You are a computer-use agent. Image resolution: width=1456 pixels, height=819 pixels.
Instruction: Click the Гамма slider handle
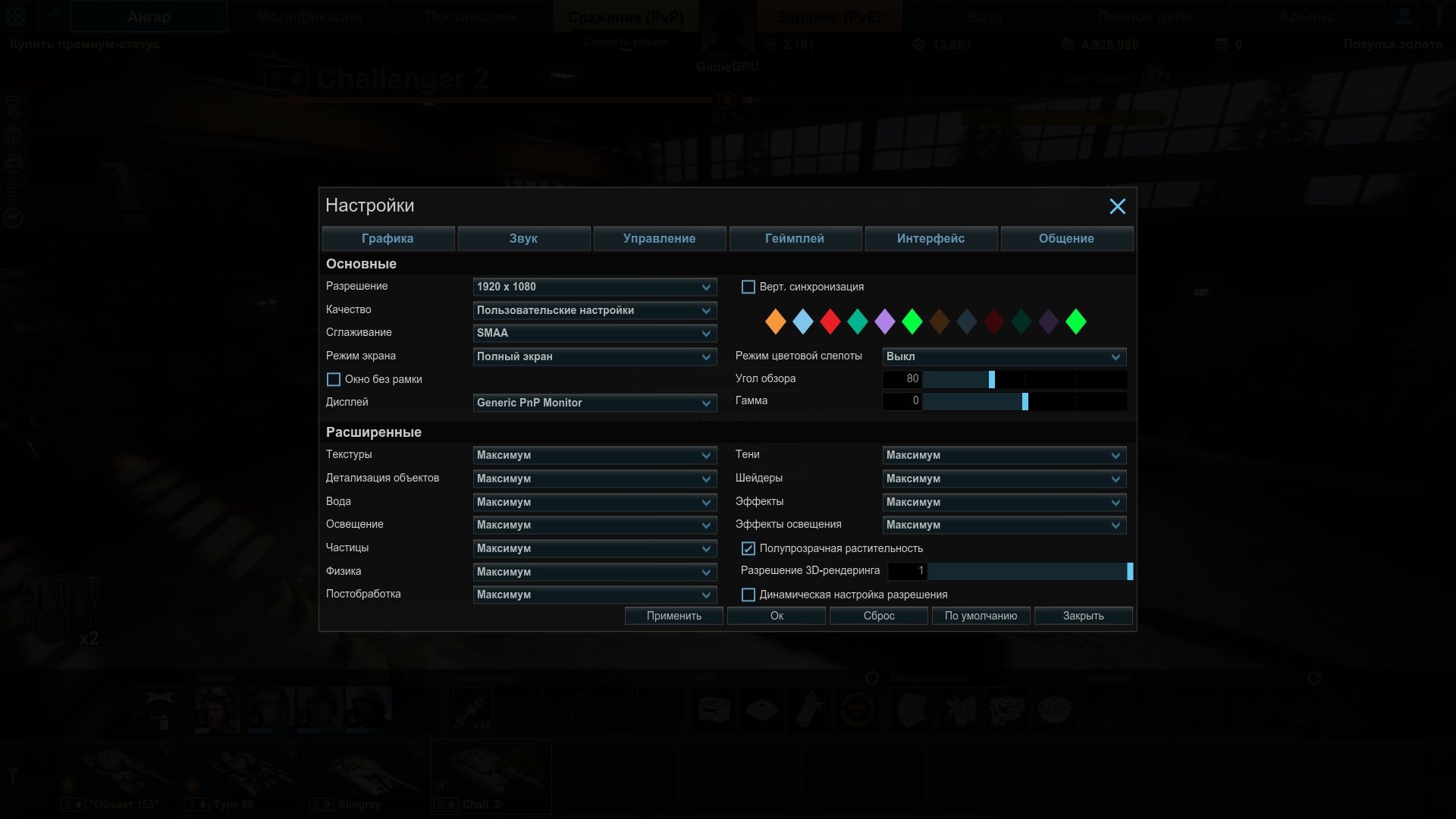coord(1025,401)
